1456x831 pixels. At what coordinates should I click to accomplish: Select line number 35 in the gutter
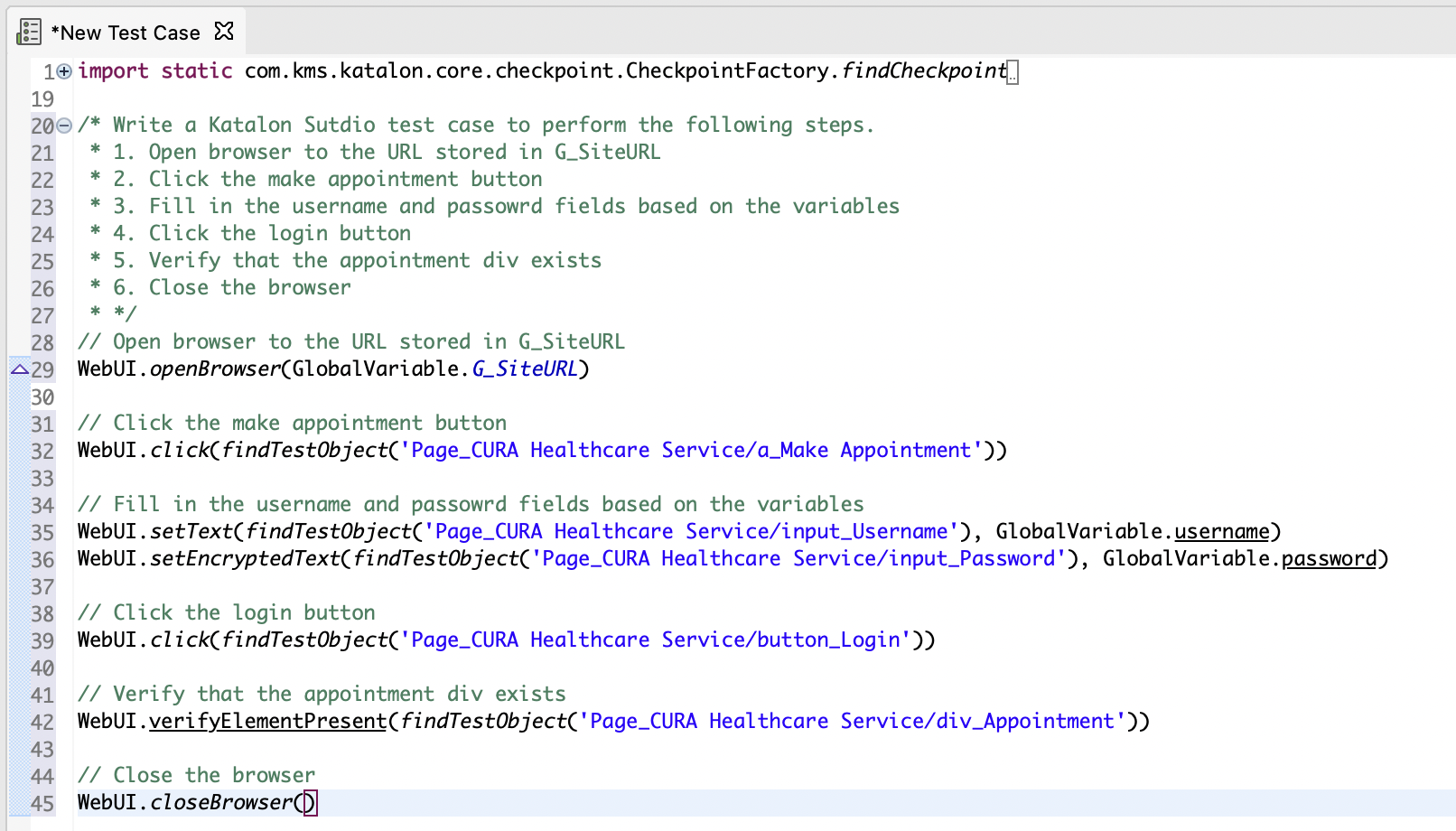tap(42, 533)
